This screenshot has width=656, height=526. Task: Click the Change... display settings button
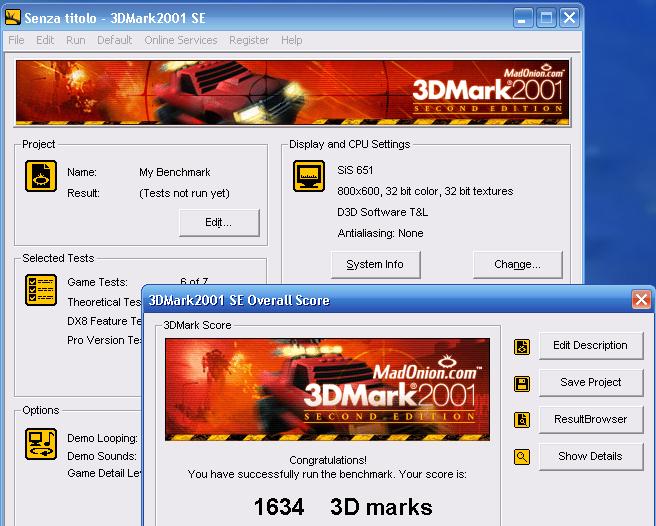(x=518, y=264)
